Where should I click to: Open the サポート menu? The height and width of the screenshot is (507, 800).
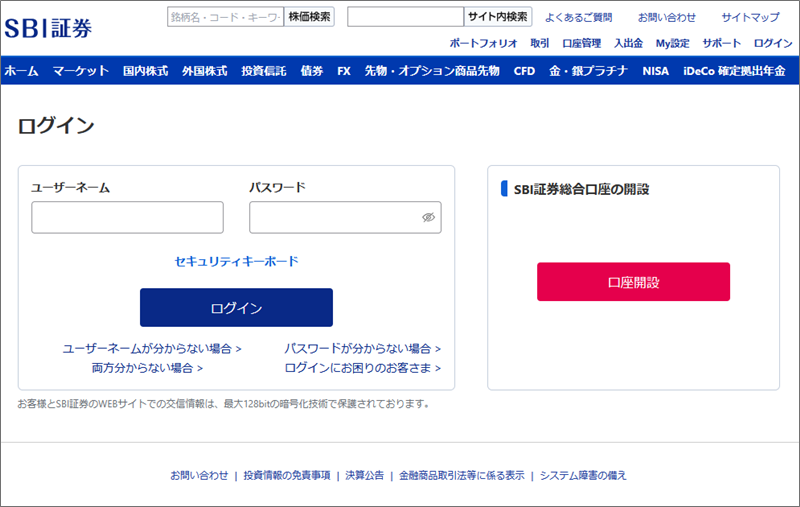click(721, 43)
